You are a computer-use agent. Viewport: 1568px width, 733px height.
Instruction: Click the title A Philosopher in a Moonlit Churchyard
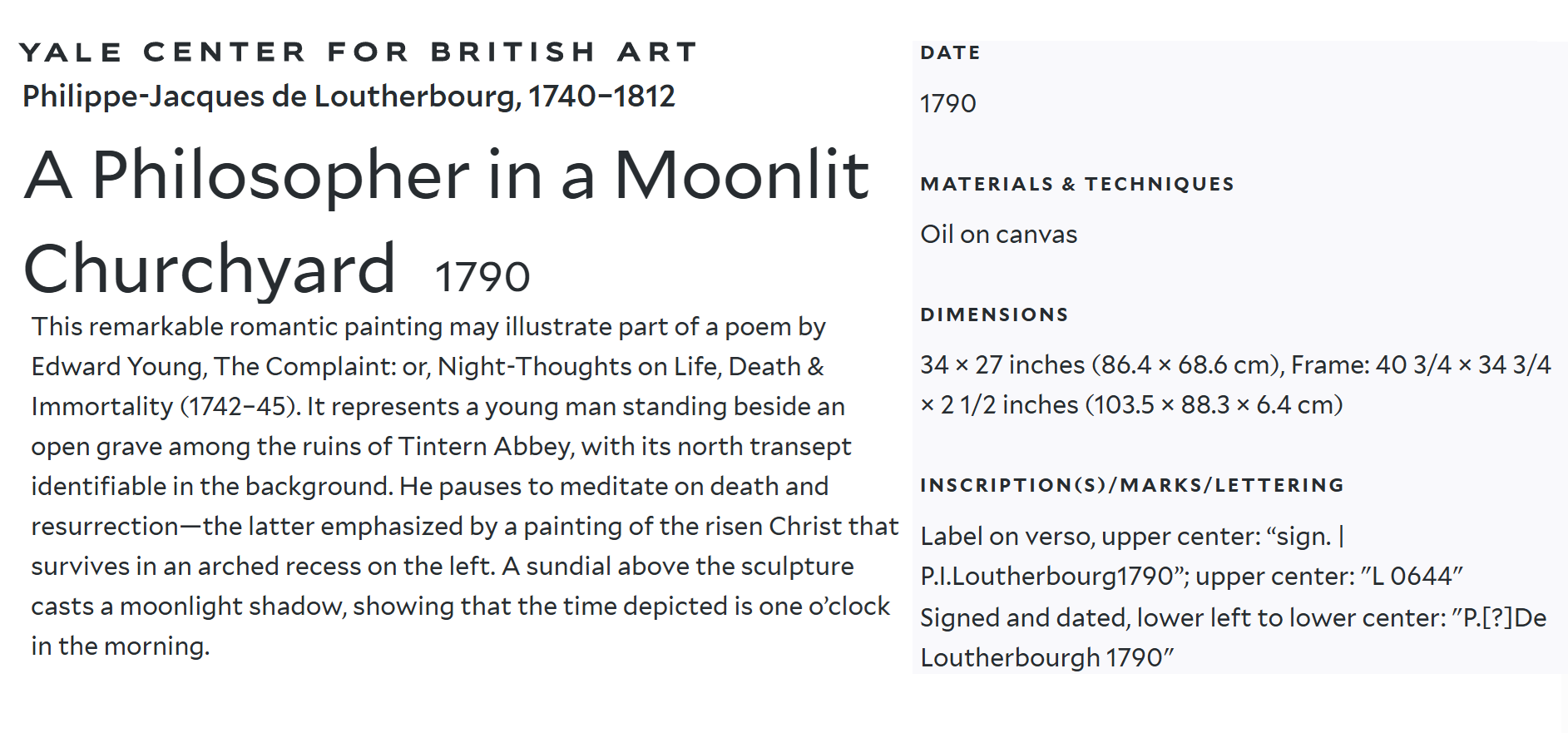pos(446,221)
